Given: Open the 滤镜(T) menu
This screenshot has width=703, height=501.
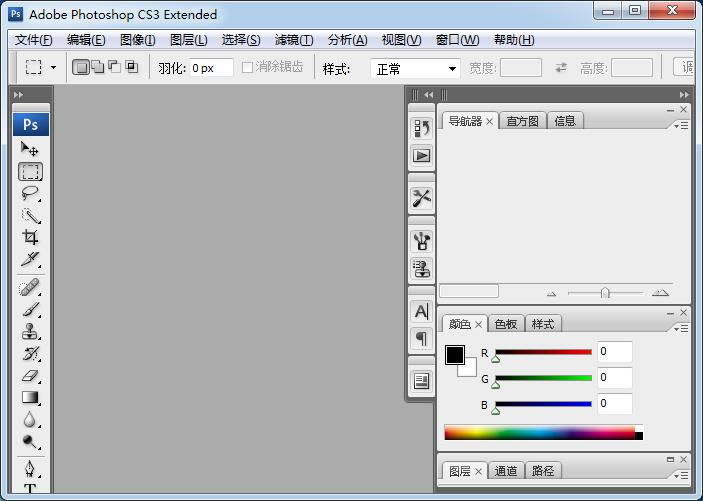Looking at the screenshot, I should tap(294, 40).
